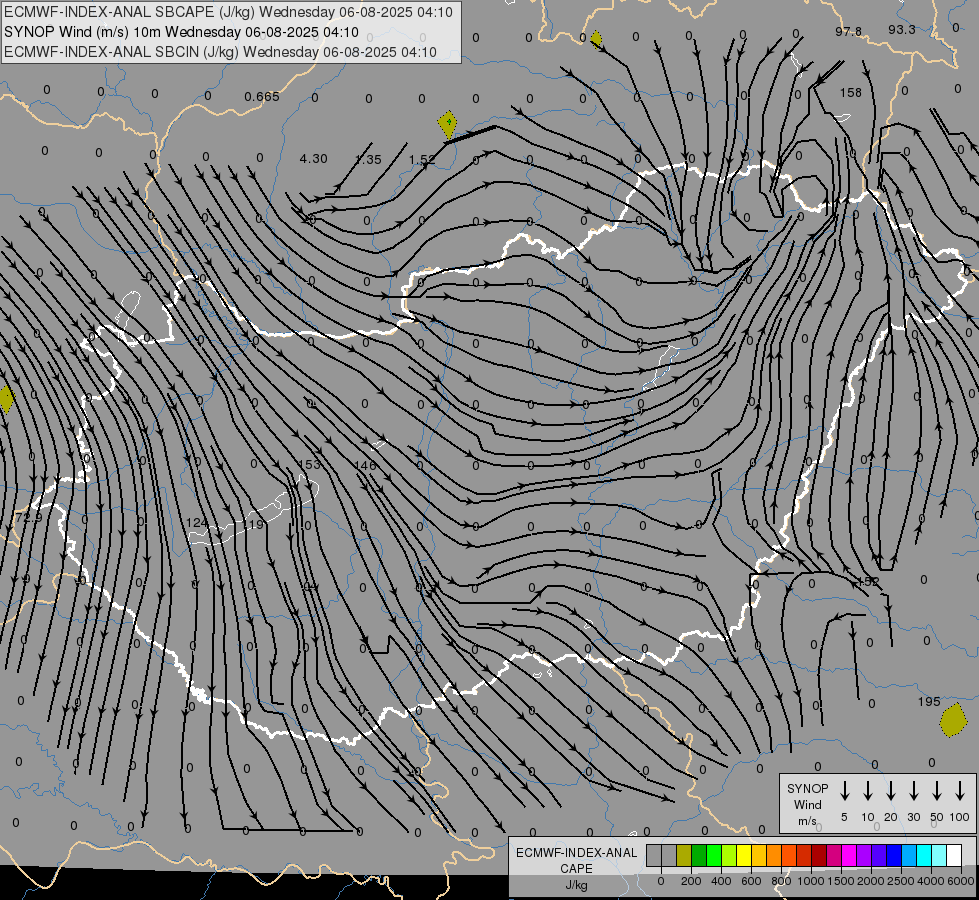
Task: Select the pure yellow swatch in the CAPE scale
Action: (744, 855)
